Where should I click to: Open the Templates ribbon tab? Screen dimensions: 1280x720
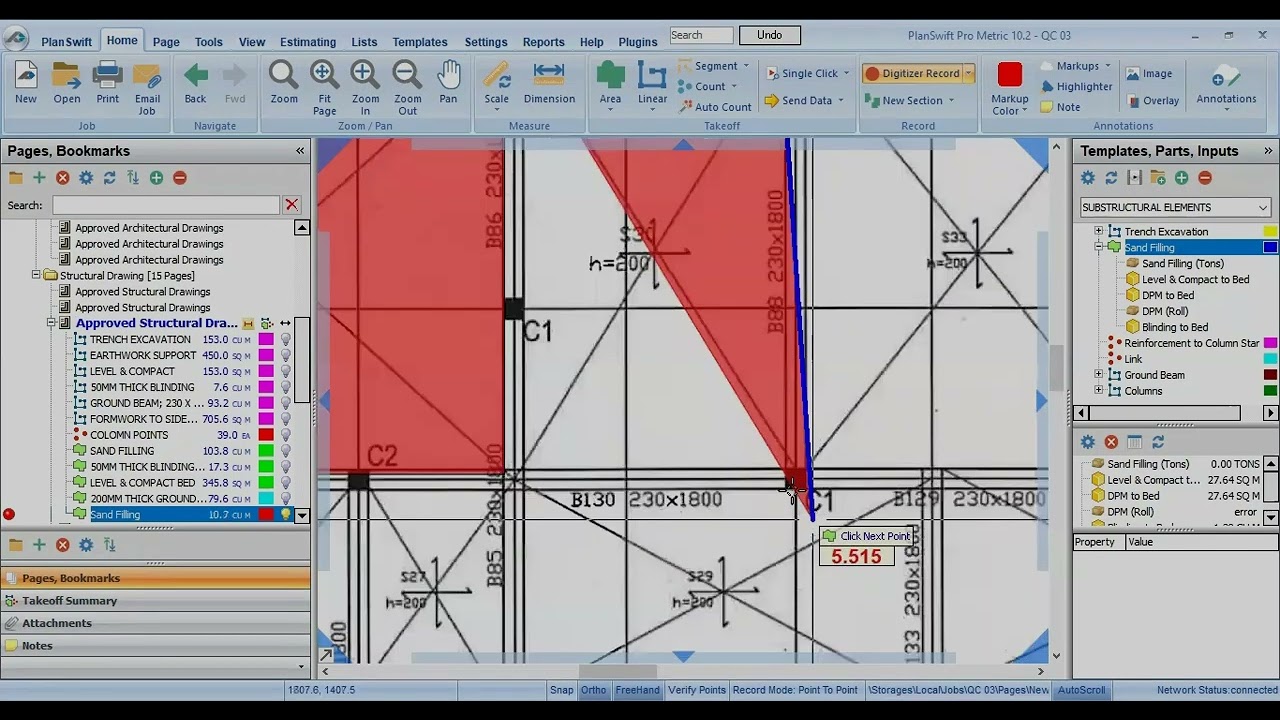419,42
